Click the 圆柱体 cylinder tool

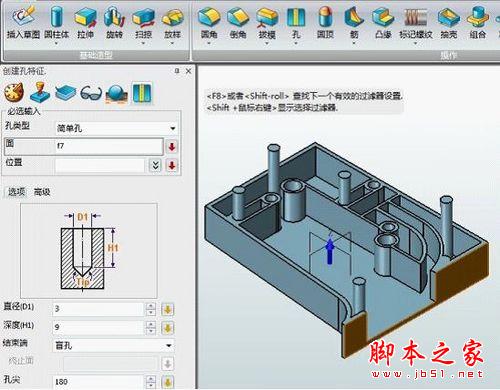tap(57, 22)
